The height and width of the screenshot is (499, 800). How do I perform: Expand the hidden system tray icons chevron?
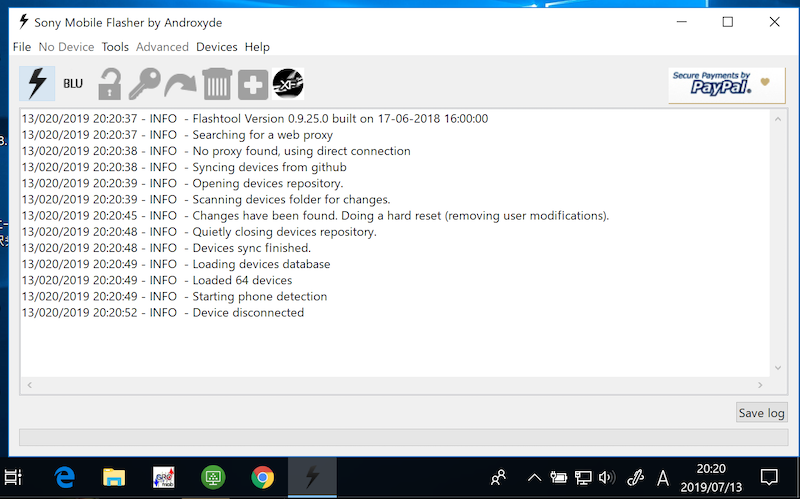tap(534, 478)
